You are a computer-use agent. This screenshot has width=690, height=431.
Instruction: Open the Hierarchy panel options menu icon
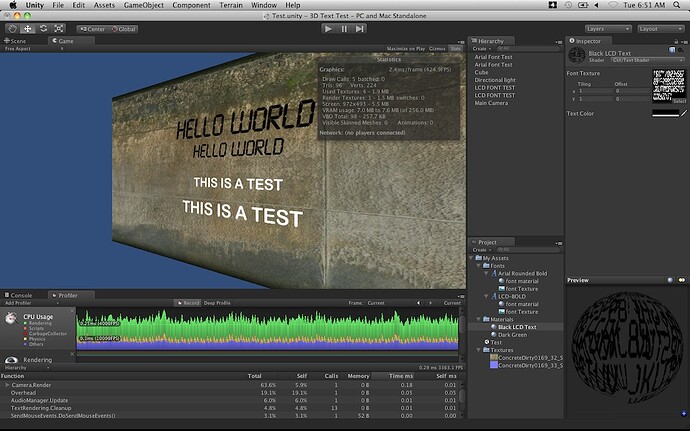[559, 42]
